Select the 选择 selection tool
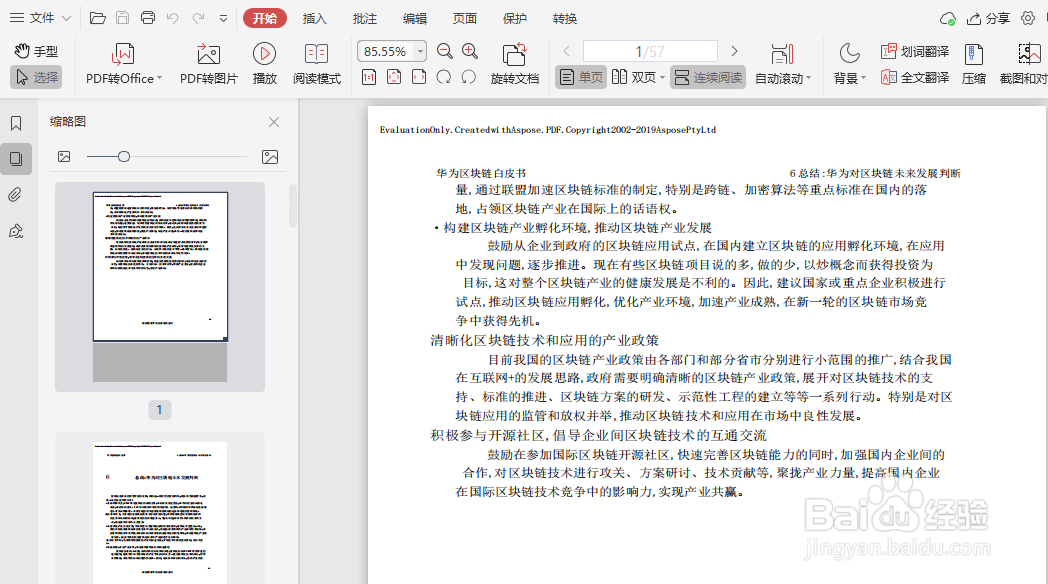Screen dimensions: 1048x584 (37, 78)
